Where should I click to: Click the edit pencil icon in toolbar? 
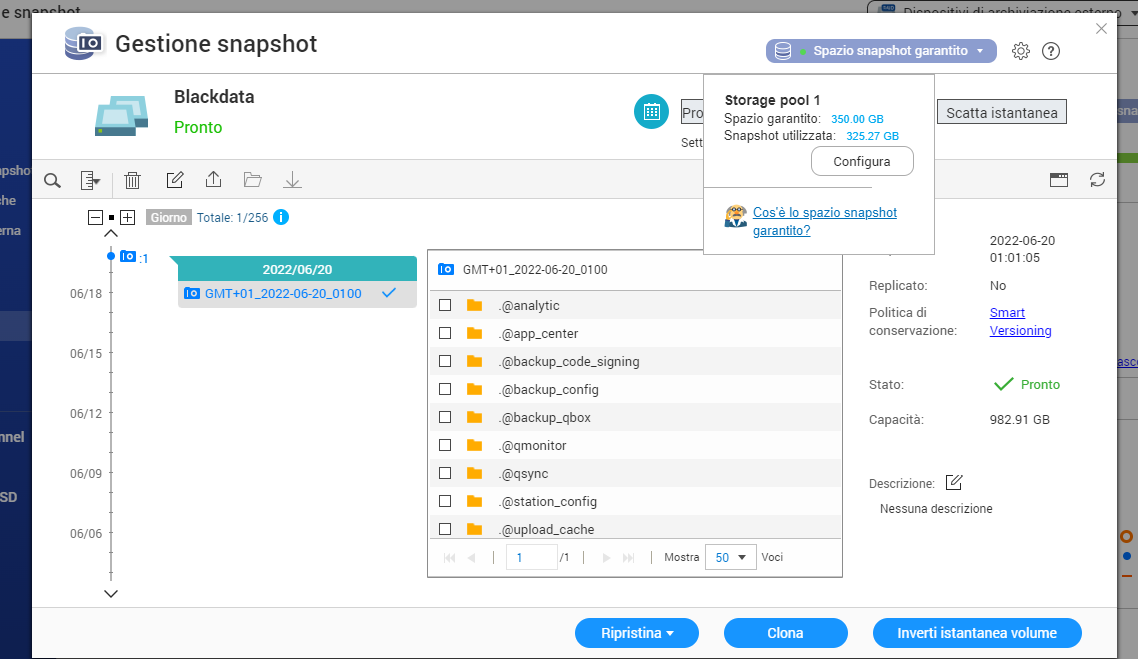[174, 180]
